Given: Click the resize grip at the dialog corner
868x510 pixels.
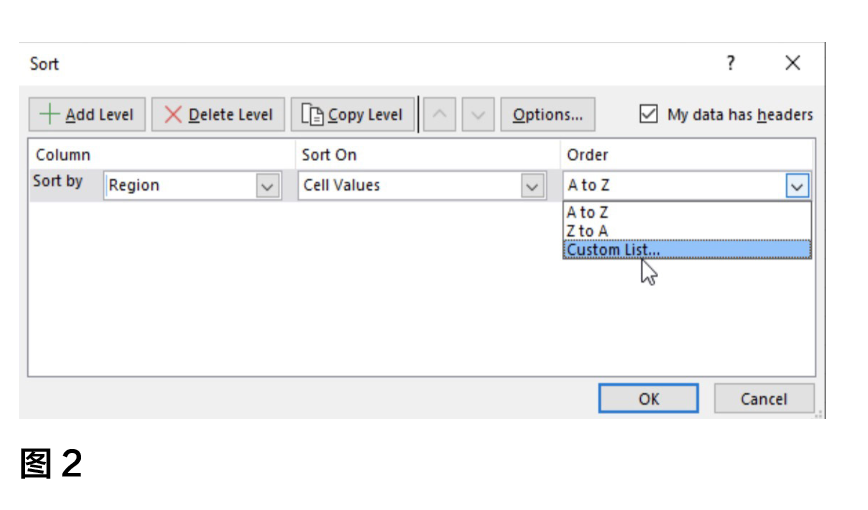Looking at the screenshot, I should (x=819, y=414).
